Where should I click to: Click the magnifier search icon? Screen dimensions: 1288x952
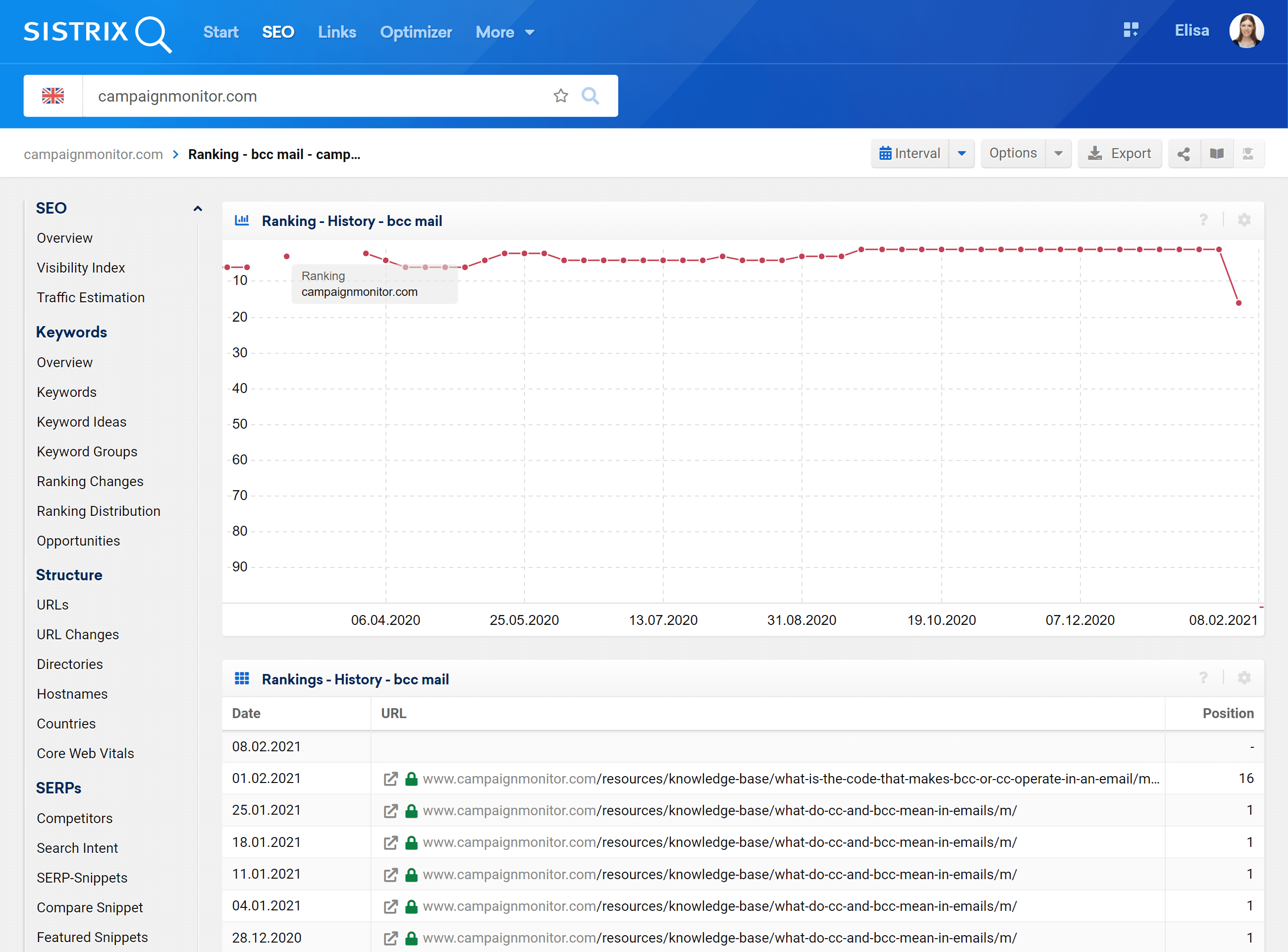[590, 96]
